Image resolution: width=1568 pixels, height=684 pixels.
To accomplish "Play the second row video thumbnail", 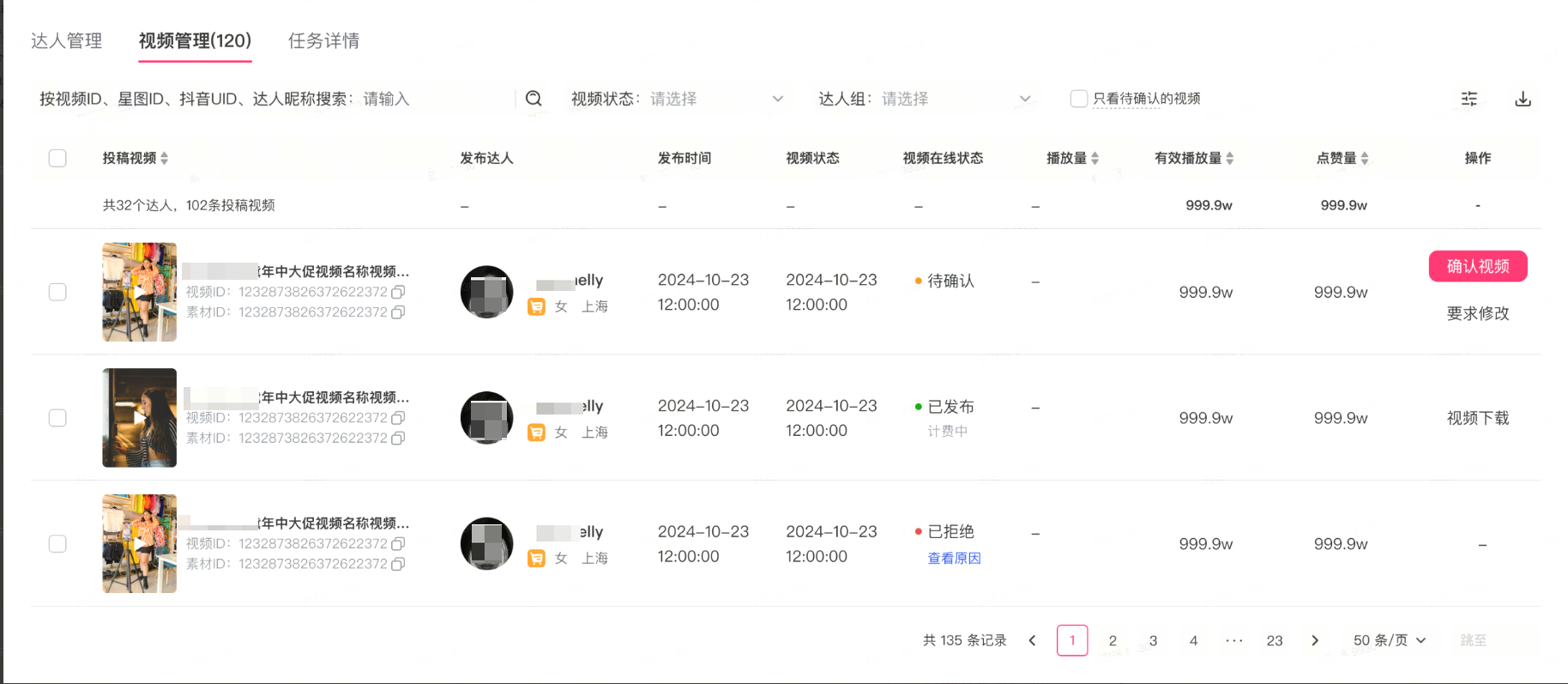I will [x=139, y=418].
